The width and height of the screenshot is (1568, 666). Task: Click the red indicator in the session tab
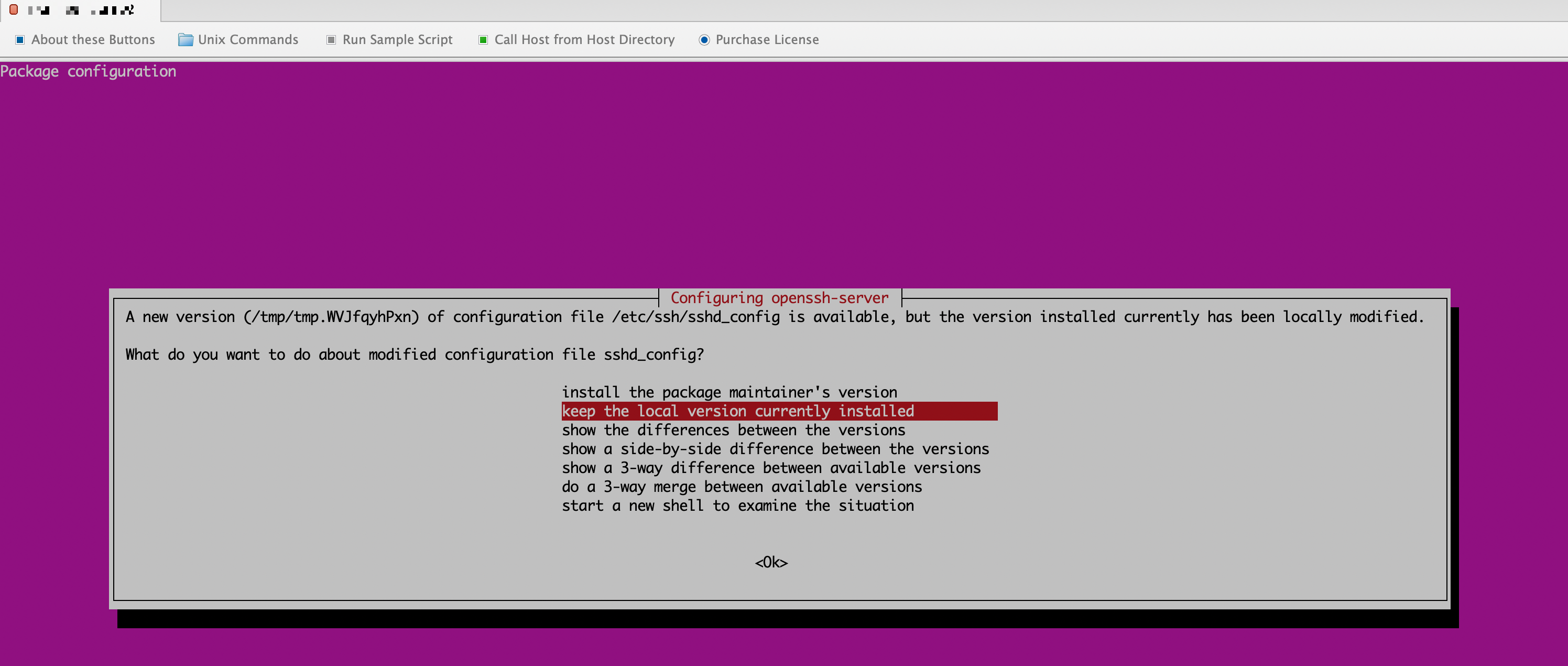tap(14, 10)
